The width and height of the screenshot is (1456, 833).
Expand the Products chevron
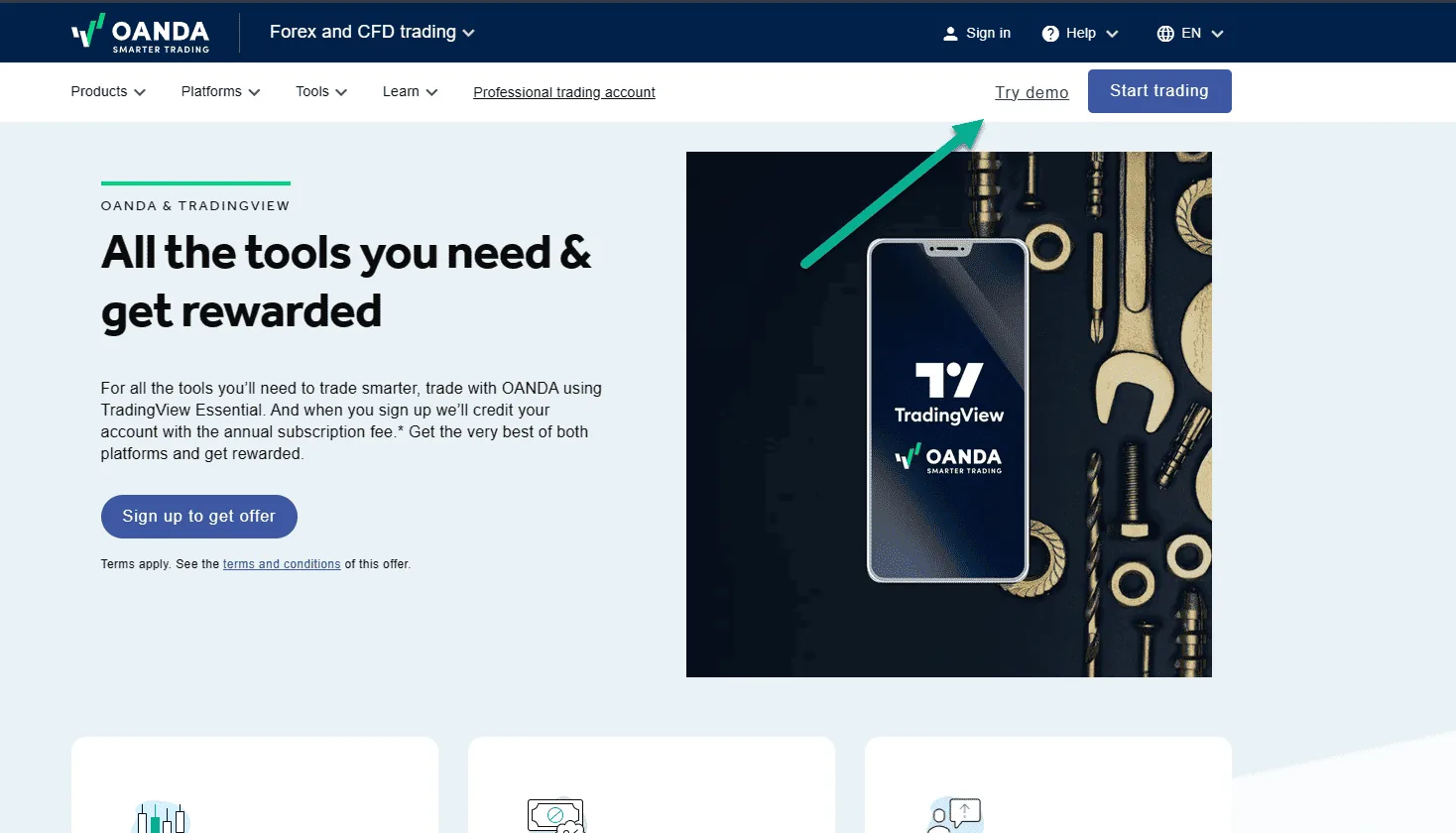point(140,92)
